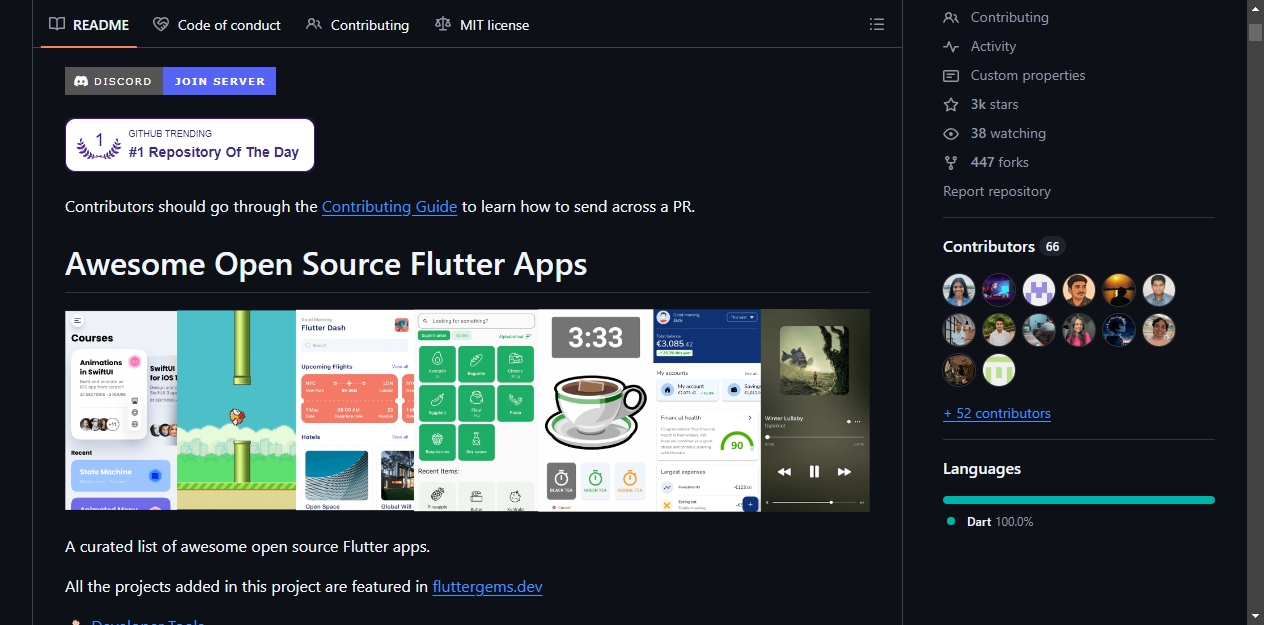
Task: Click the people icon beside sidebar Contributing
Action: coord(951,17)
